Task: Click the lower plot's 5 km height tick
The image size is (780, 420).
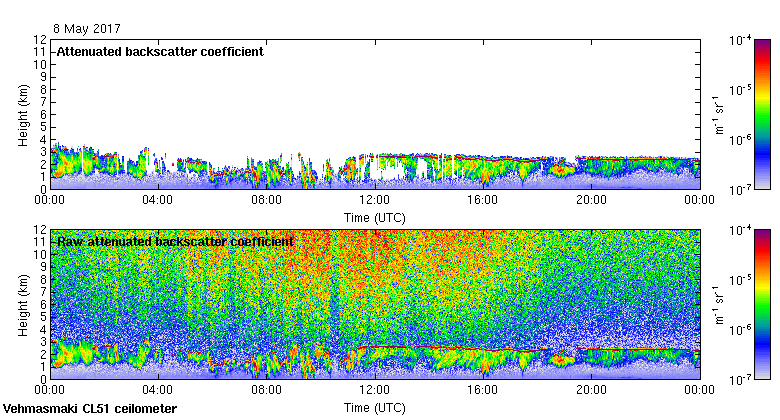Action: tap(44, 317)
